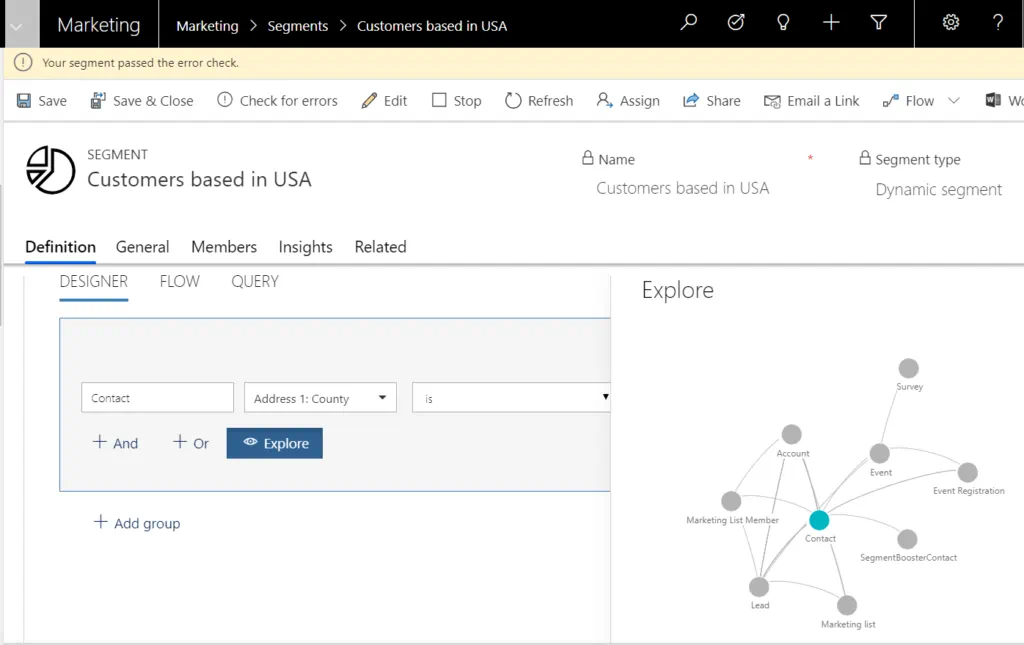Refresh the segment record
Screen dimensions: 1024x645
click(x=539, y=101)
